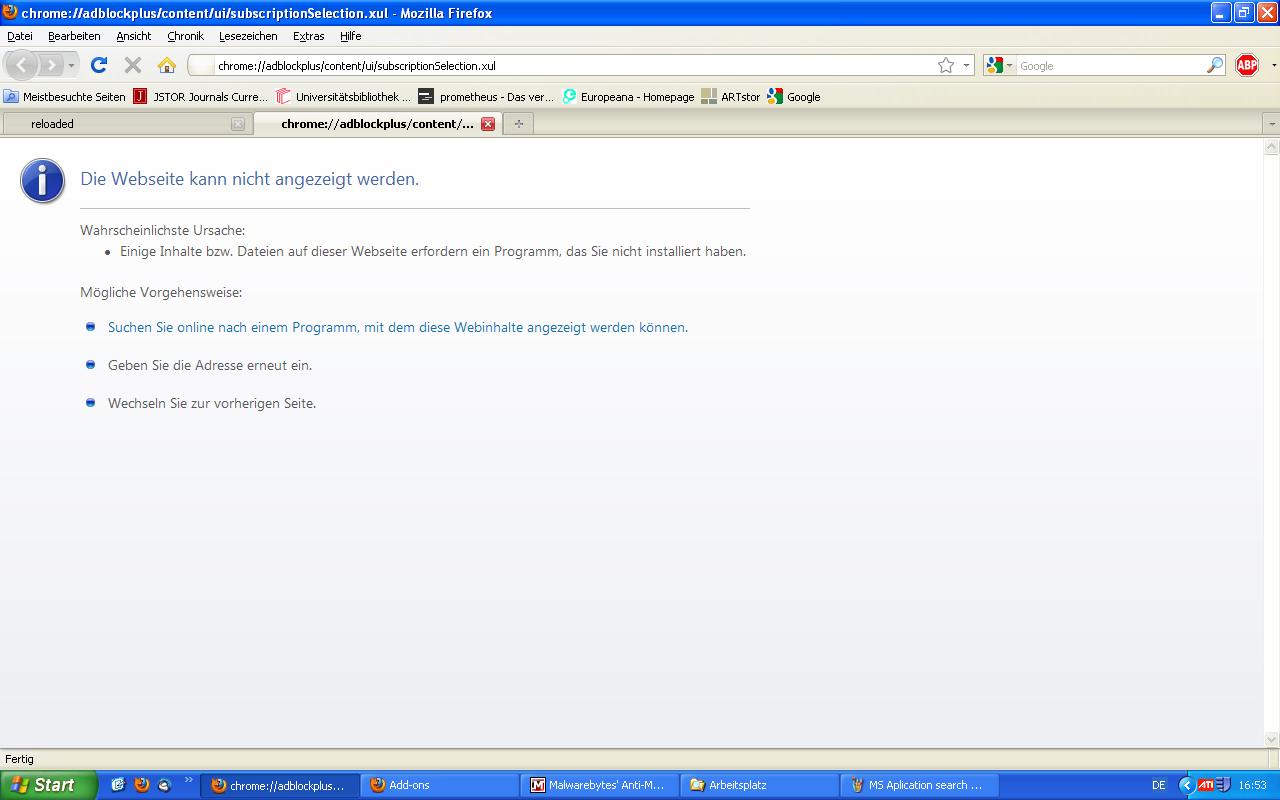Reload the current page

[x=98, y=65]
